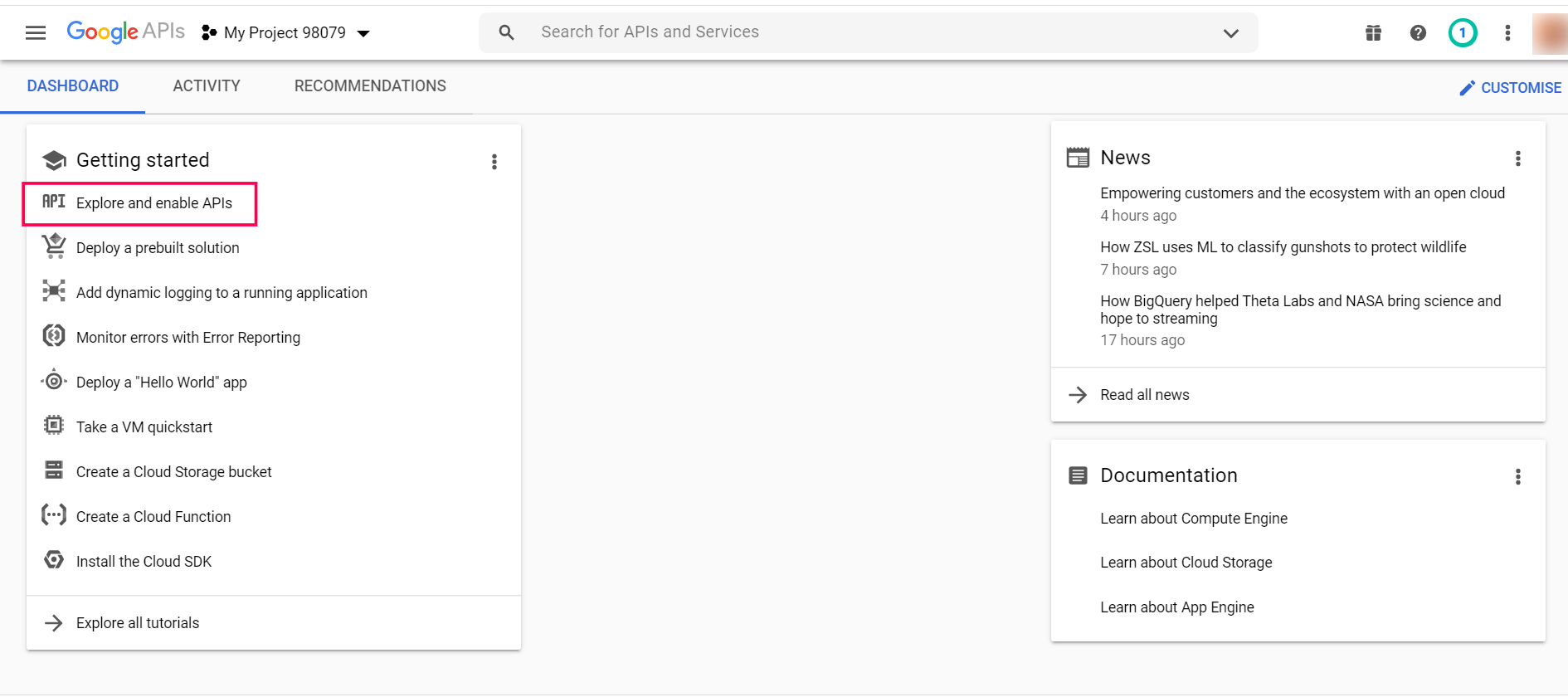Open notifications badge showing 1
The image size is (1568, 697).
tap(1463, 33)
